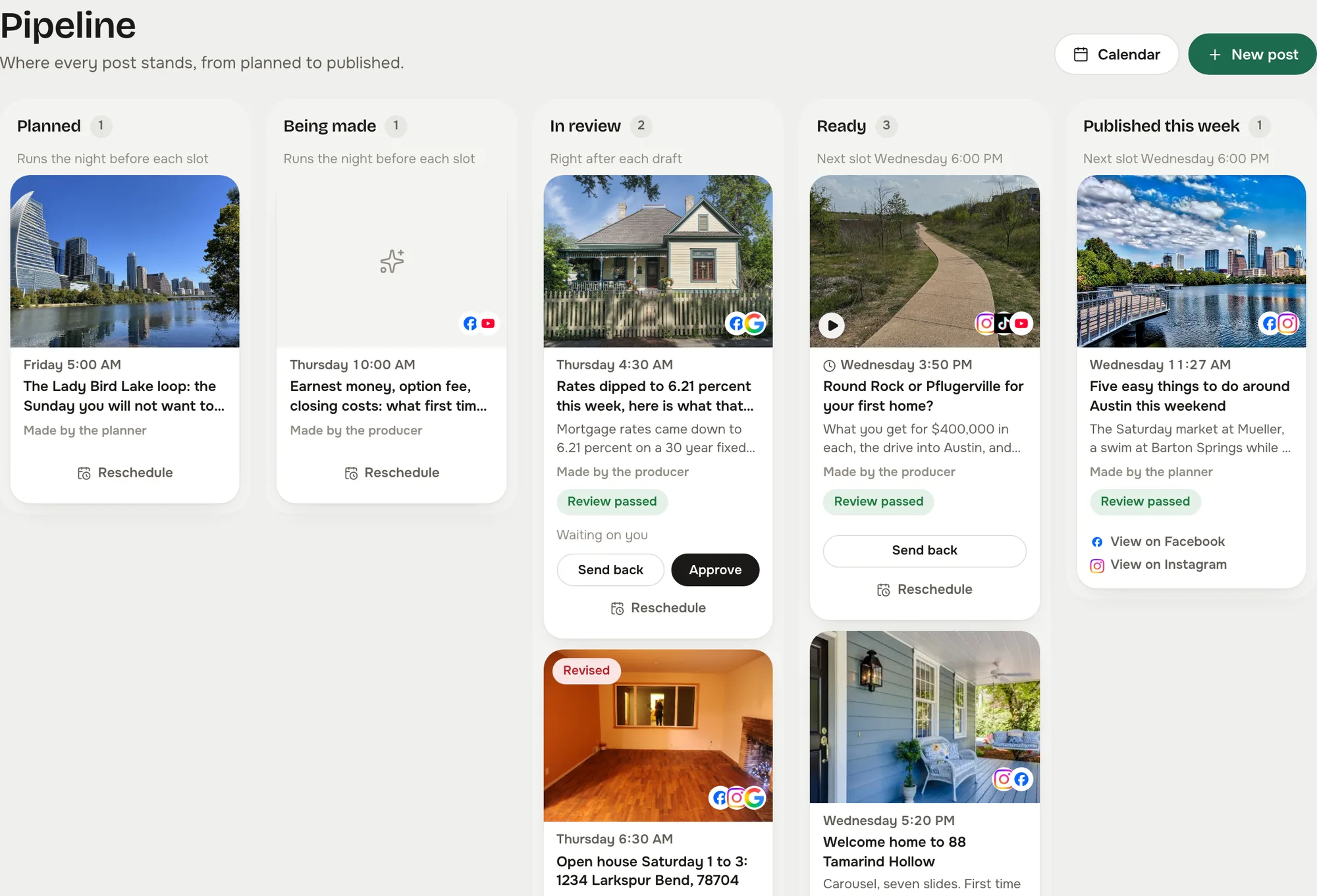Reschedule the Round Rock or Pflugerville post

pos(925,589)
